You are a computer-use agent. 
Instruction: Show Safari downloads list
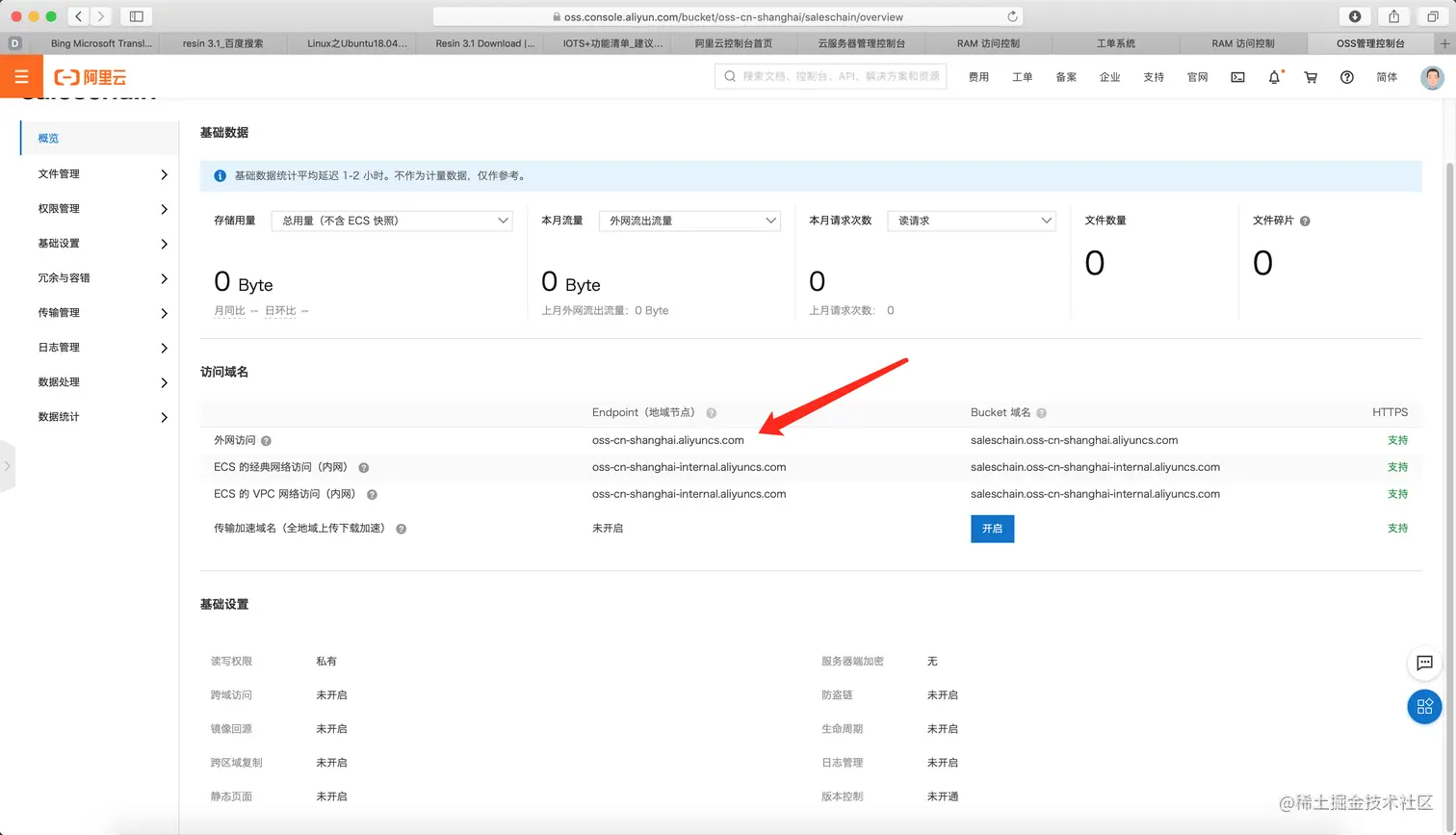point(1355,16)
